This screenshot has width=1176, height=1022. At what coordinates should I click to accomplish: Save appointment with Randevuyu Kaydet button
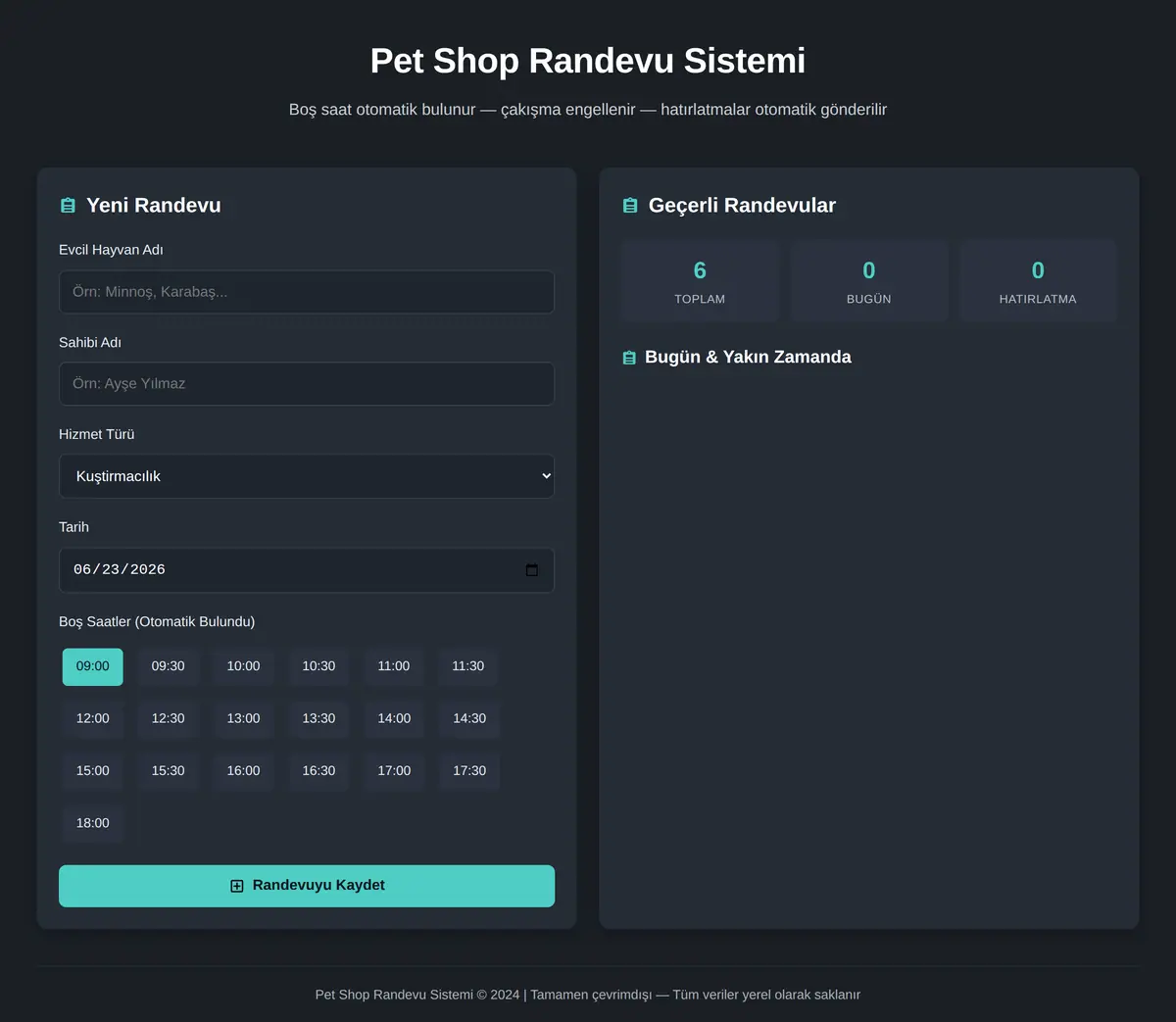(307, 886)
